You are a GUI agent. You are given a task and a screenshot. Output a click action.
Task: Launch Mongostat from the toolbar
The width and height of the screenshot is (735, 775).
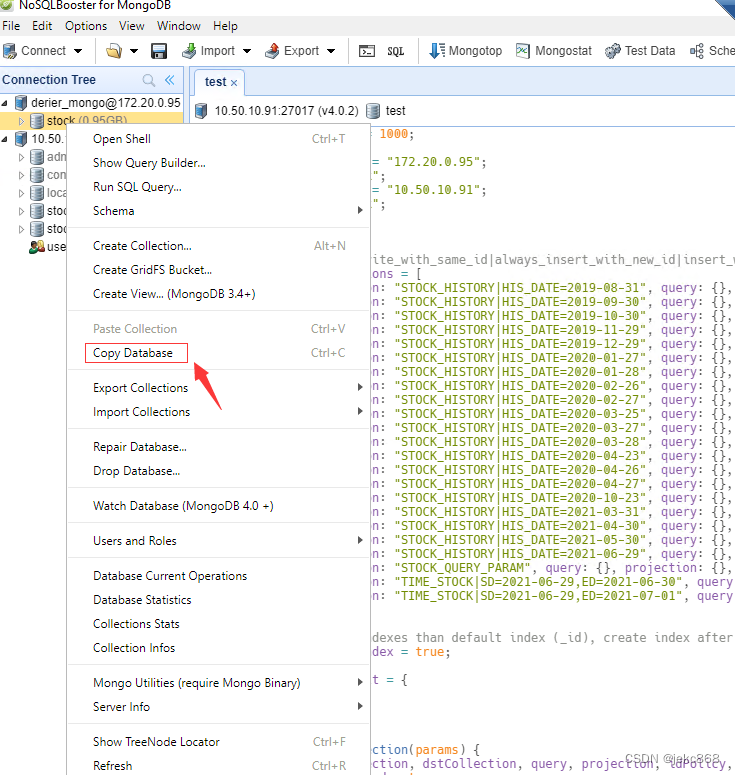[x=554, y=51]
